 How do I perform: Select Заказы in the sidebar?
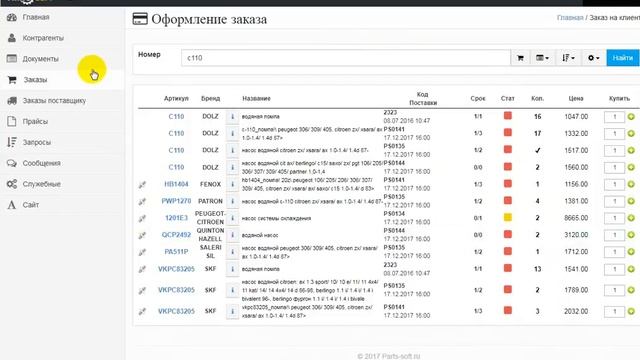(x=35, y=80)
